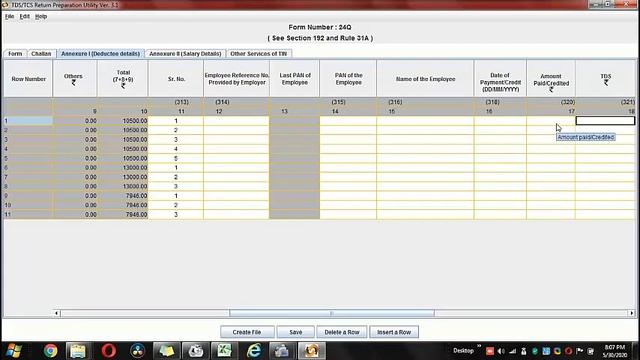Click the Total value 10500.00 in row 3
The height and width of the screenshot is (360, 640).
point(123,140)
